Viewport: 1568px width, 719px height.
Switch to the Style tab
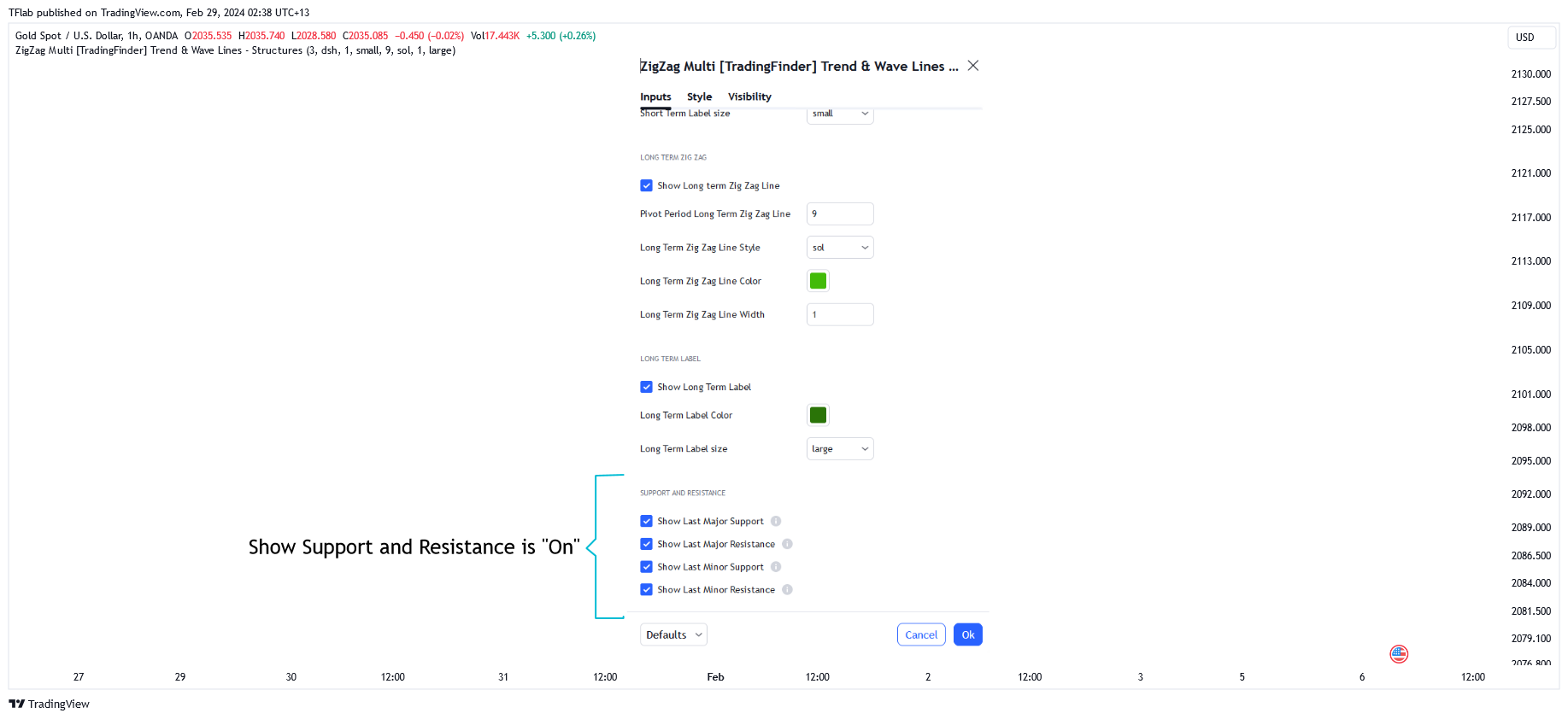click(x=699, y=97)
